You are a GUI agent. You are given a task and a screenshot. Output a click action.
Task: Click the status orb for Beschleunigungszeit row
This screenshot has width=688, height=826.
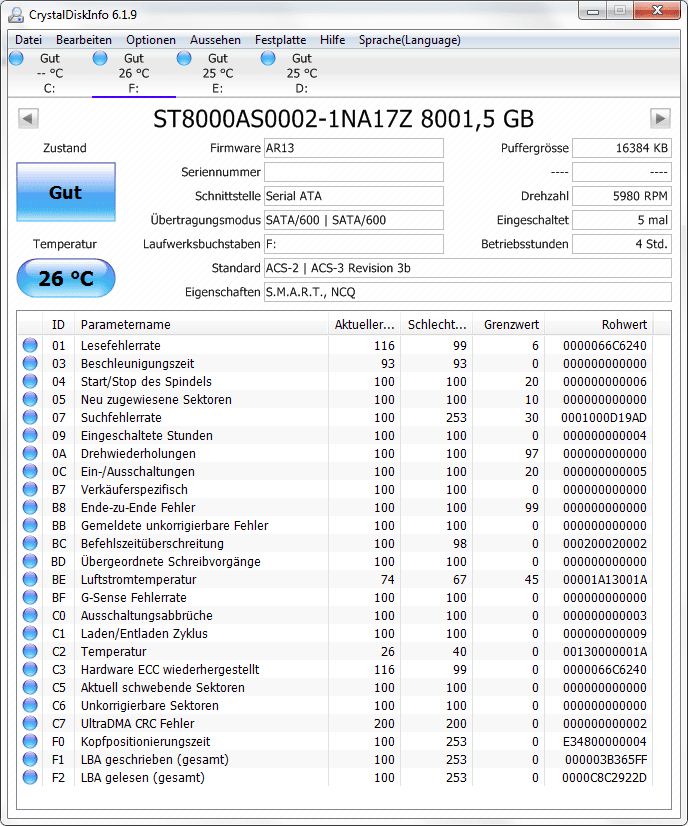30,363
